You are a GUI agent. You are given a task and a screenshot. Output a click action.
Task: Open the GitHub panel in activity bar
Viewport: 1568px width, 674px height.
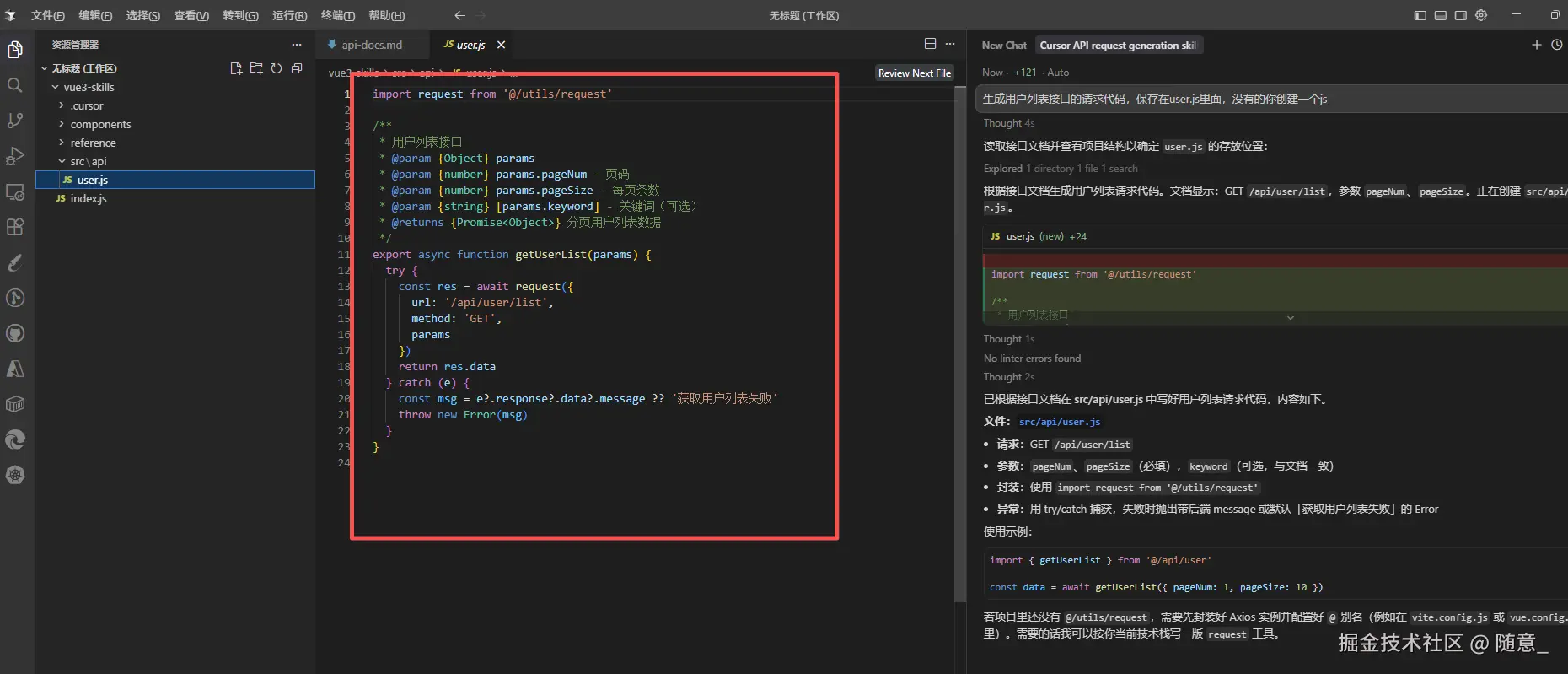pos(14,333)
